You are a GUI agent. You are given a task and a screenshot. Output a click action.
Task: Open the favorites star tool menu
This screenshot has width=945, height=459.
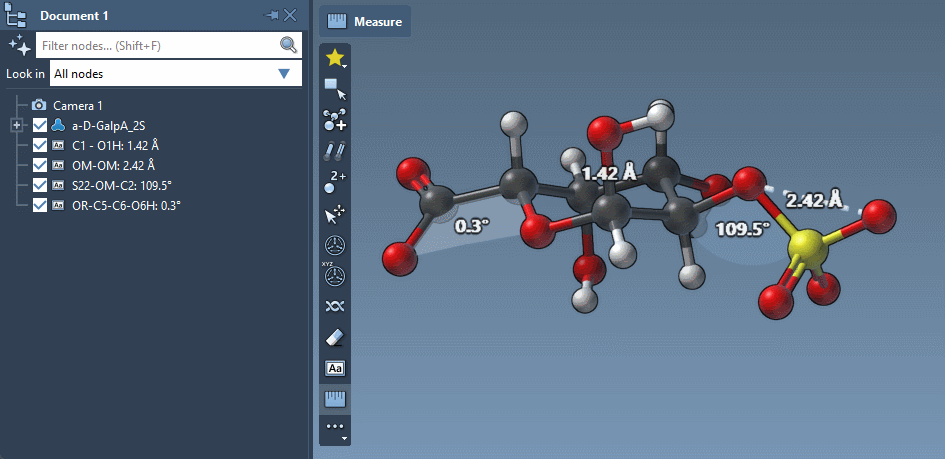point(335,59)
